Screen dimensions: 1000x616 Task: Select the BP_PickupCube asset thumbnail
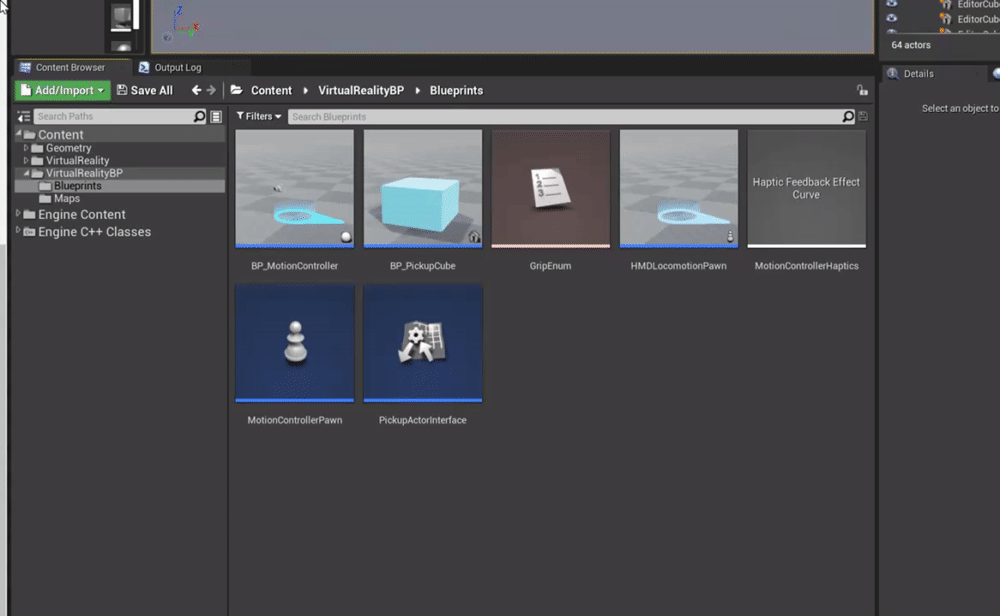[423, 189]
